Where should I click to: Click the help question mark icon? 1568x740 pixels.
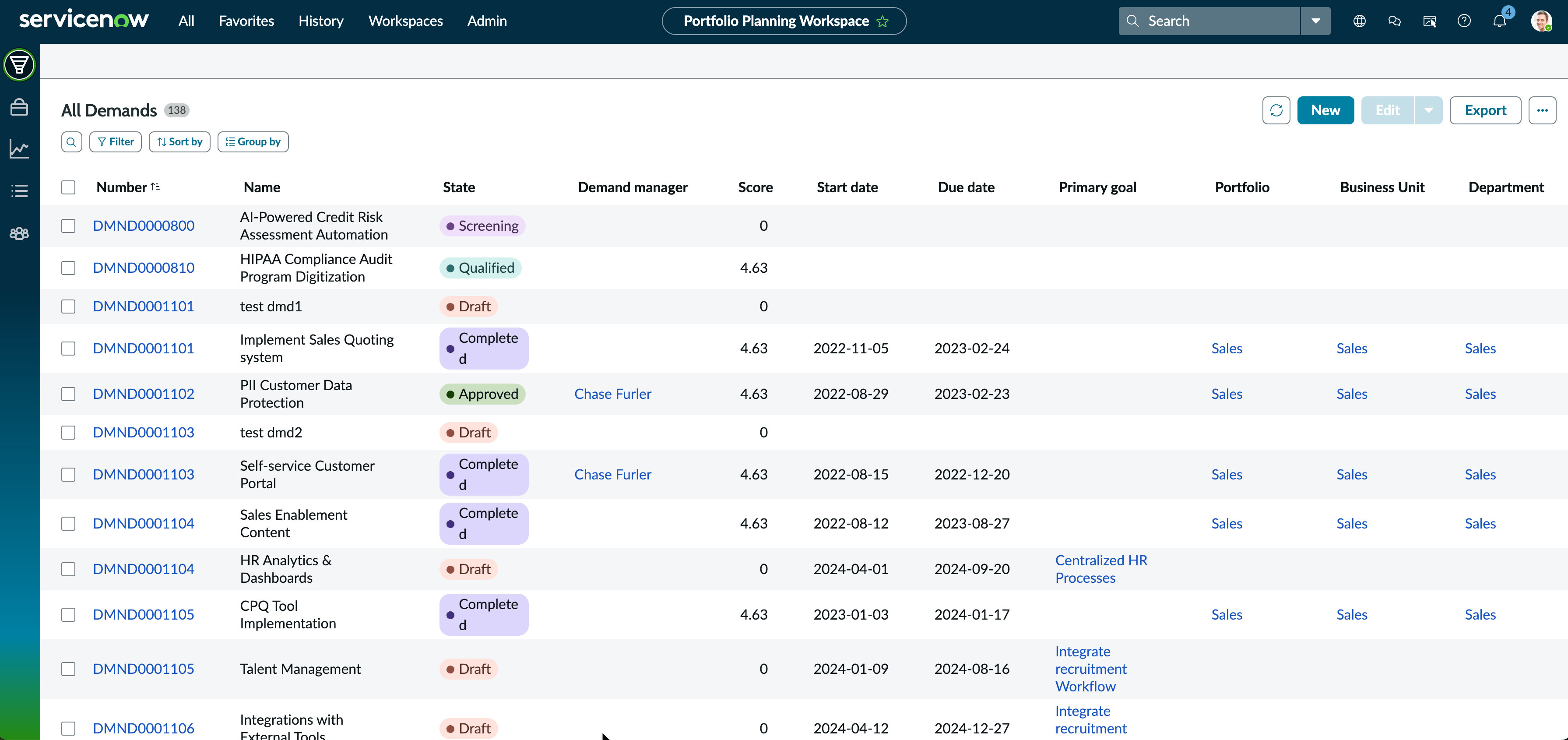click(1464, 21)
